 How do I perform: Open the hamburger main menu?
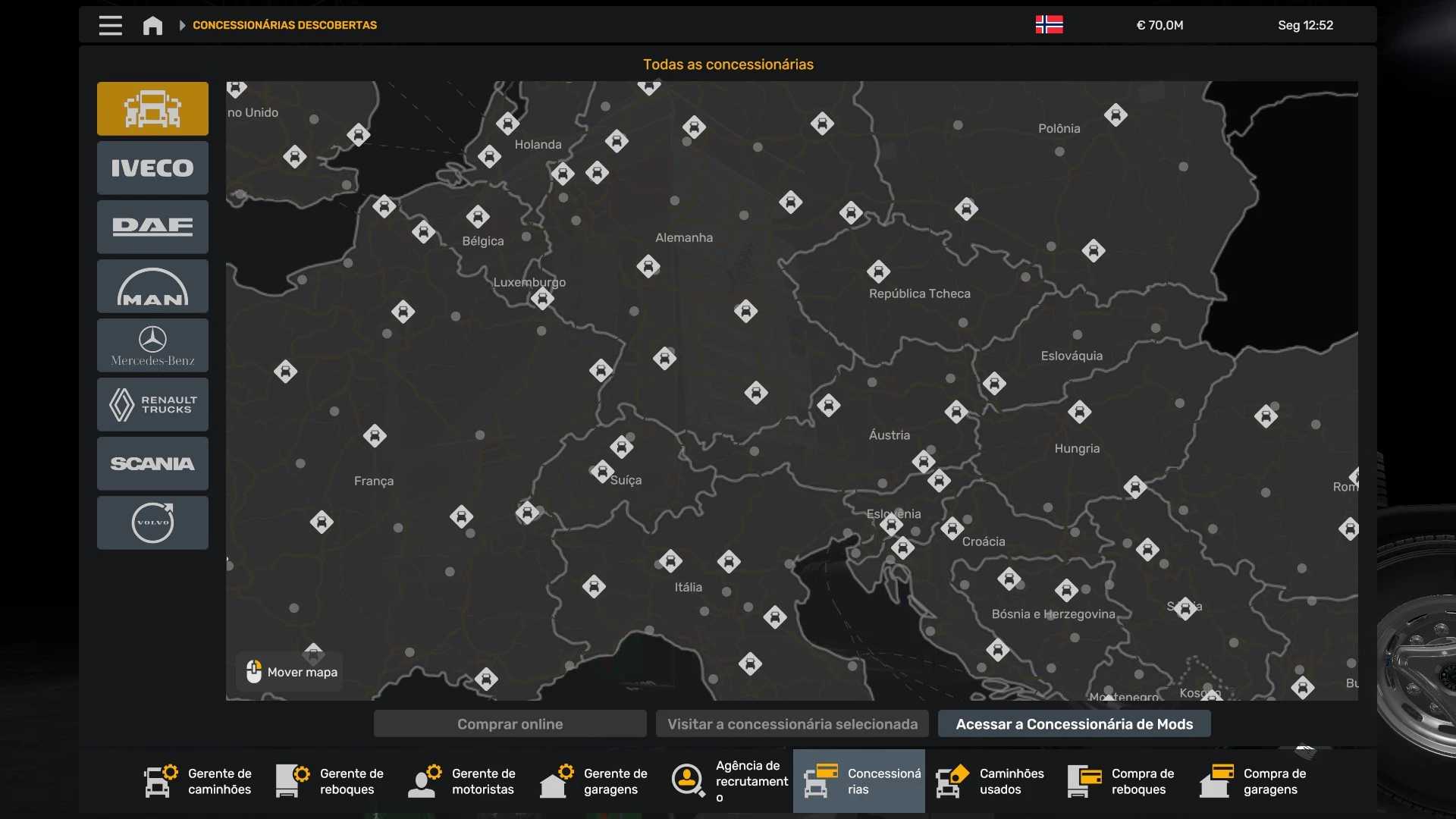click(x=111, y=25)
